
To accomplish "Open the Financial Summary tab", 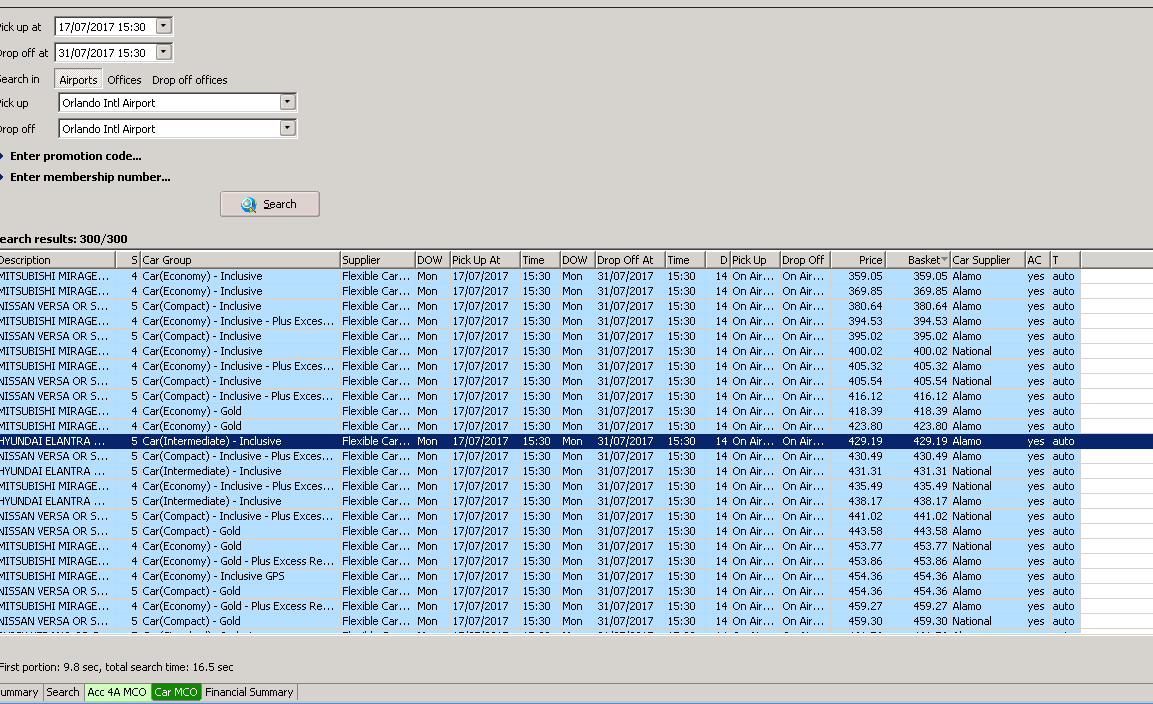I will tap(249, 692).
